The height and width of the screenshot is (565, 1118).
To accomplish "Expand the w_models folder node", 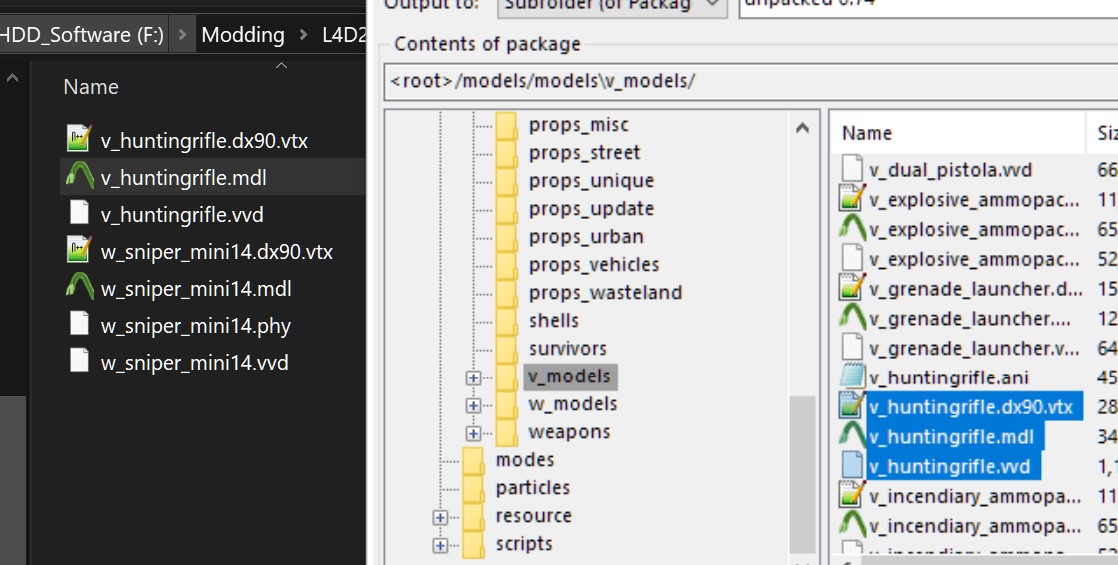I will click(473, 405).
